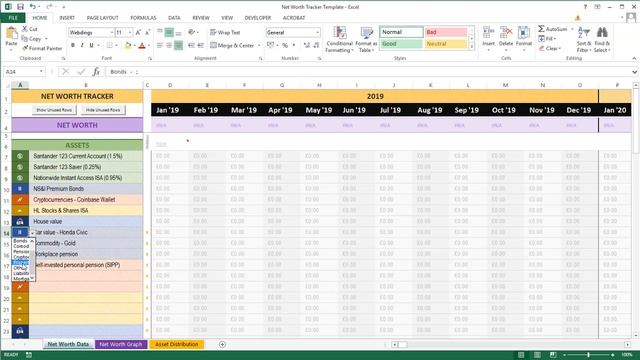Apply the Fill Color bucket
The height and width of the screenshot is (360, 640).
coord(128,45)
